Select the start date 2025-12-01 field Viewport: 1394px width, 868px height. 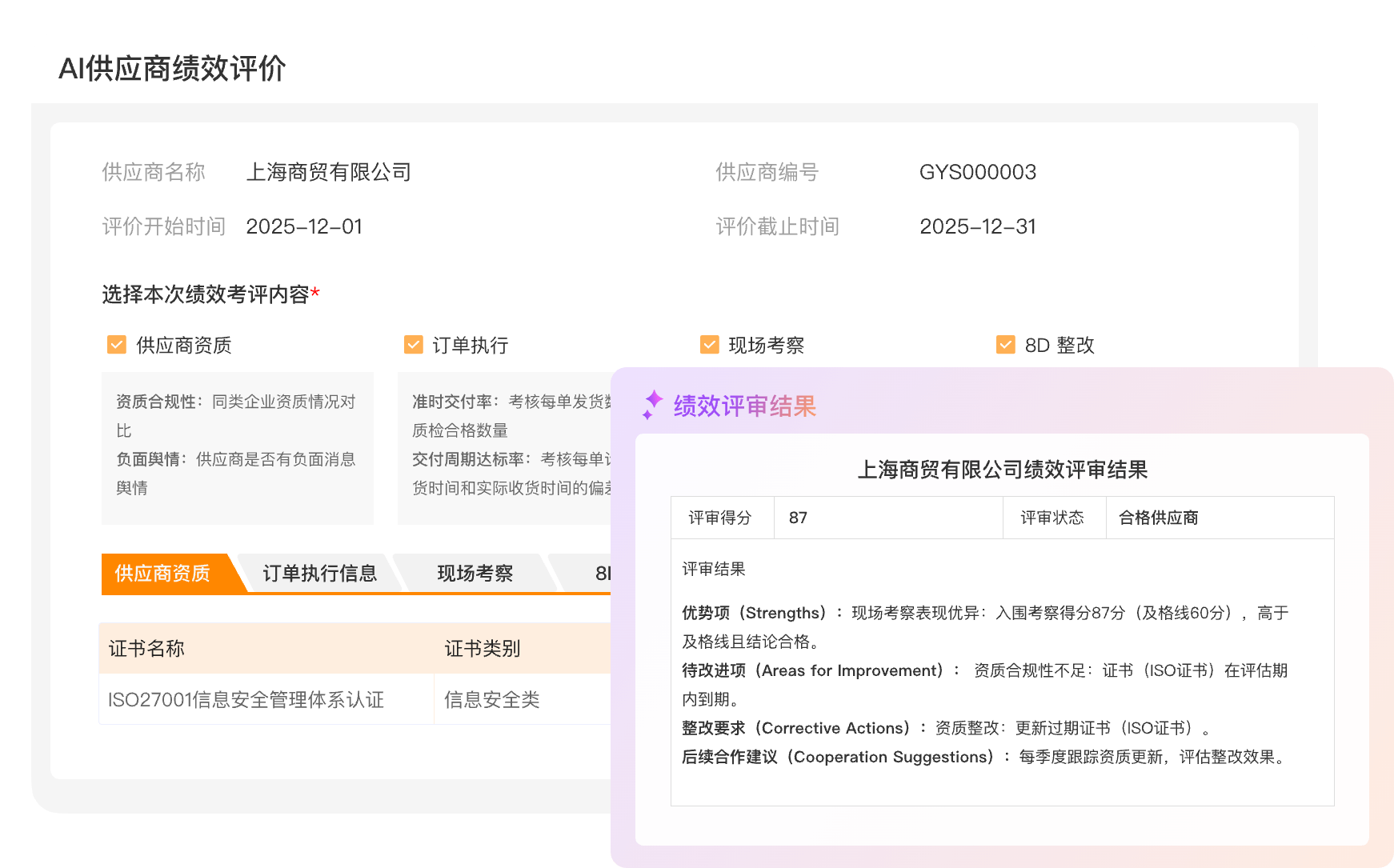304,226
